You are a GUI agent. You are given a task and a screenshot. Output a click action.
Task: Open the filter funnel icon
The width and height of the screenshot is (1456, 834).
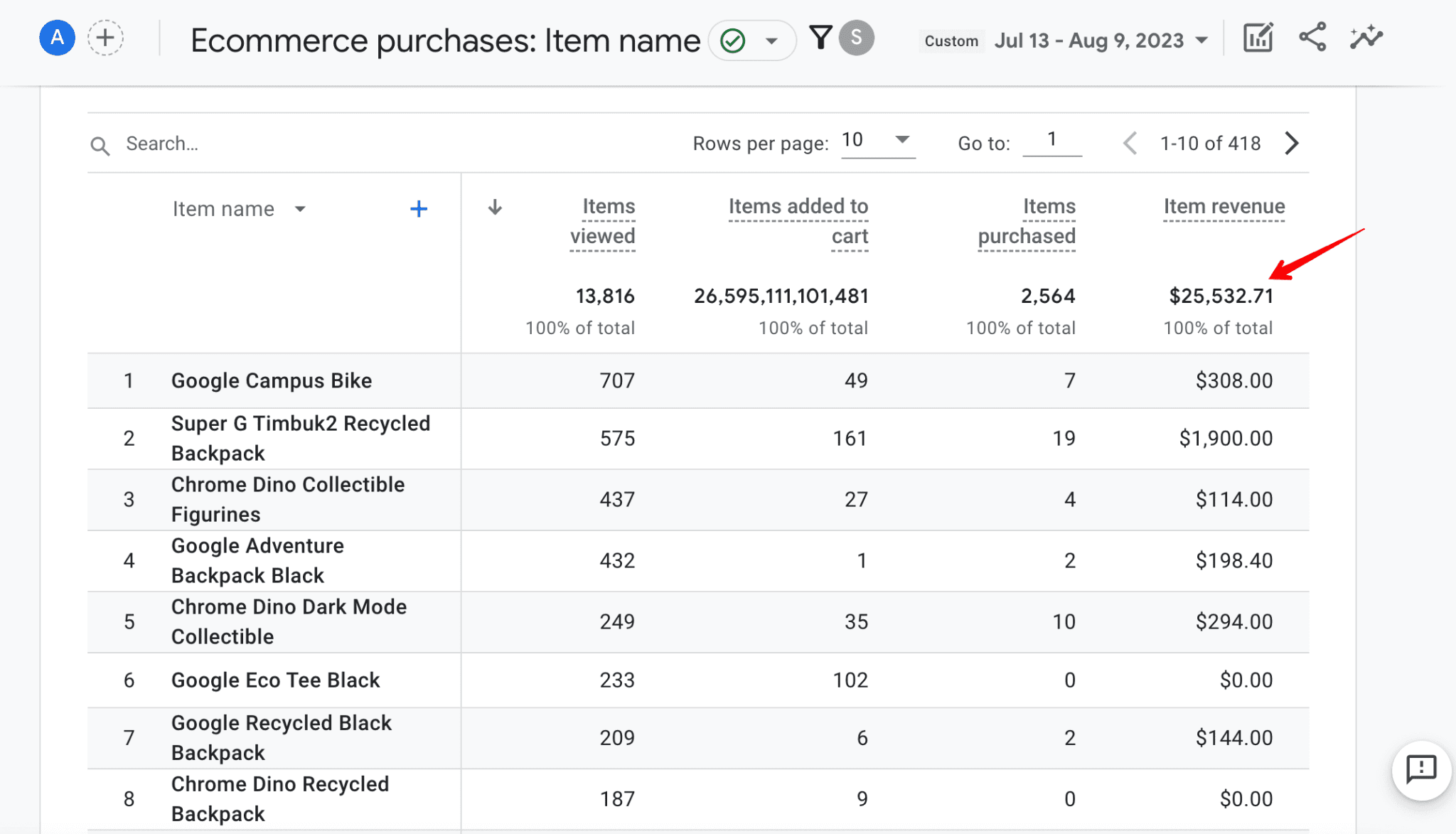pyautogui.click(x=820, y=38)
